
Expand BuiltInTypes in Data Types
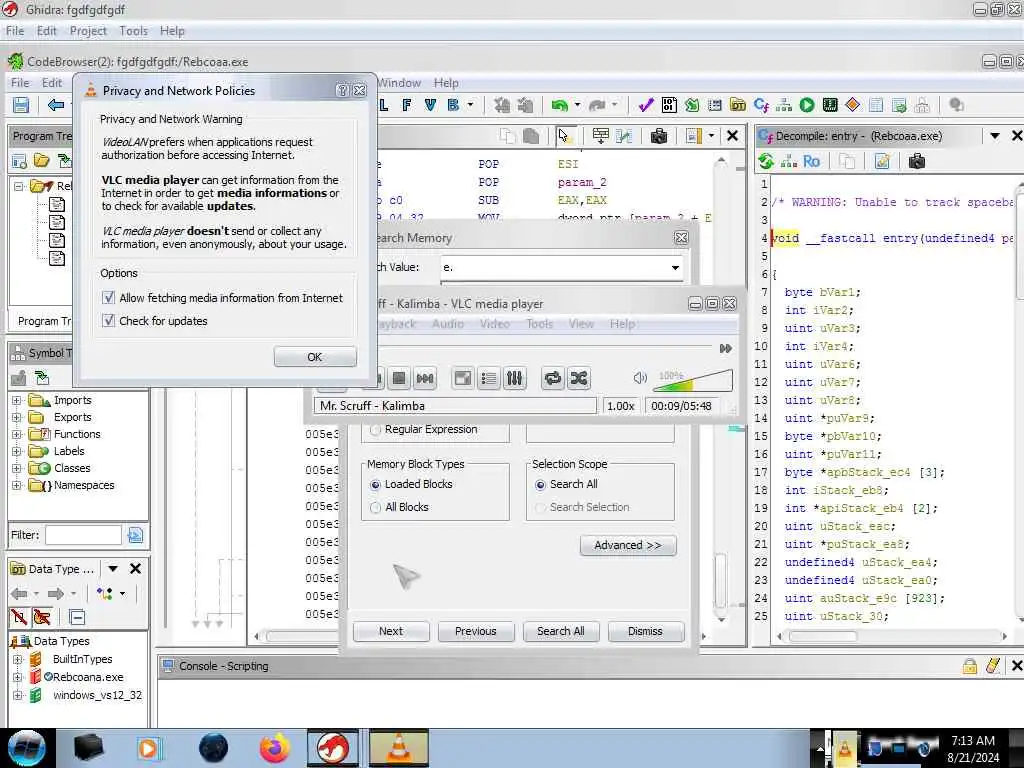(x=18, y=660)
